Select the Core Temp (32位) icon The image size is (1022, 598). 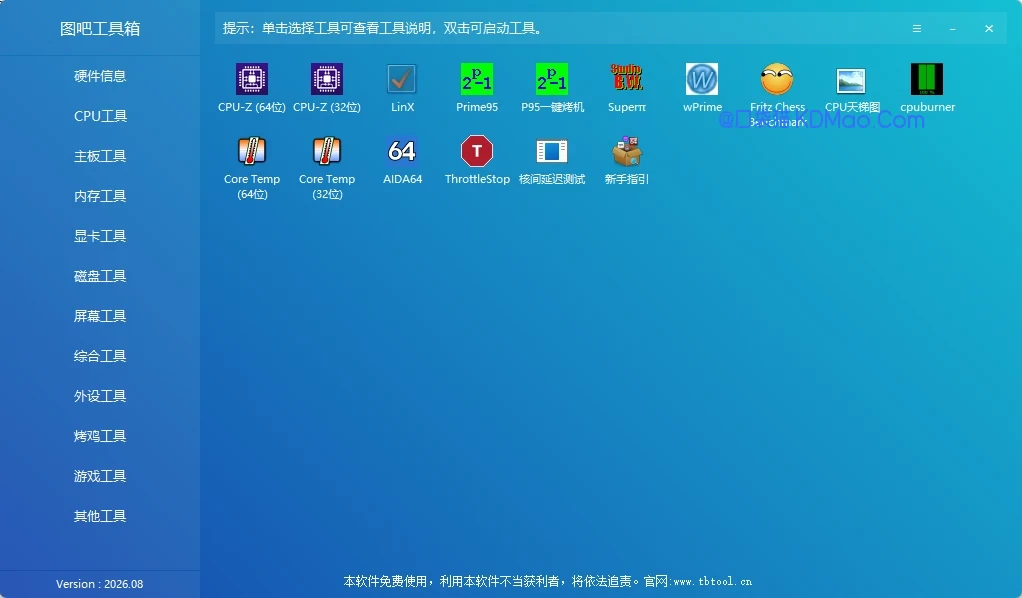pyautogui.click(x=327, y=151)
